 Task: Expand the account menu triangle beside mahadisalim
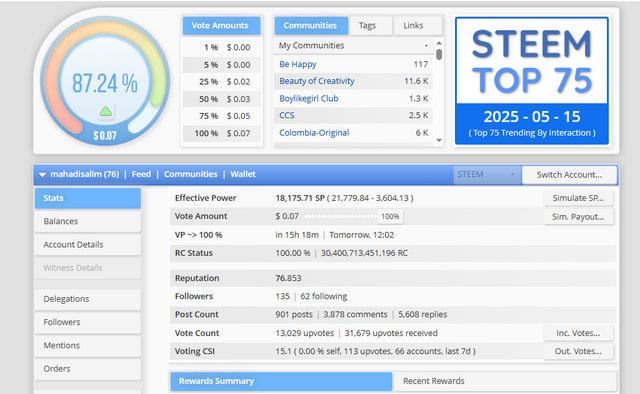42,175
